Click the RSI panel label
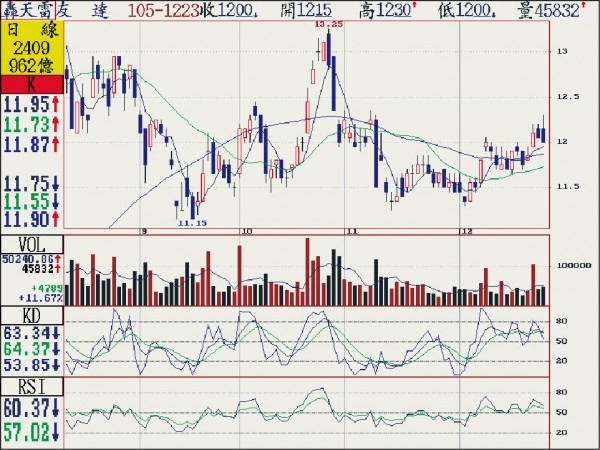The width and height of the screenshot is (600, 450). [x=32, y=387]
